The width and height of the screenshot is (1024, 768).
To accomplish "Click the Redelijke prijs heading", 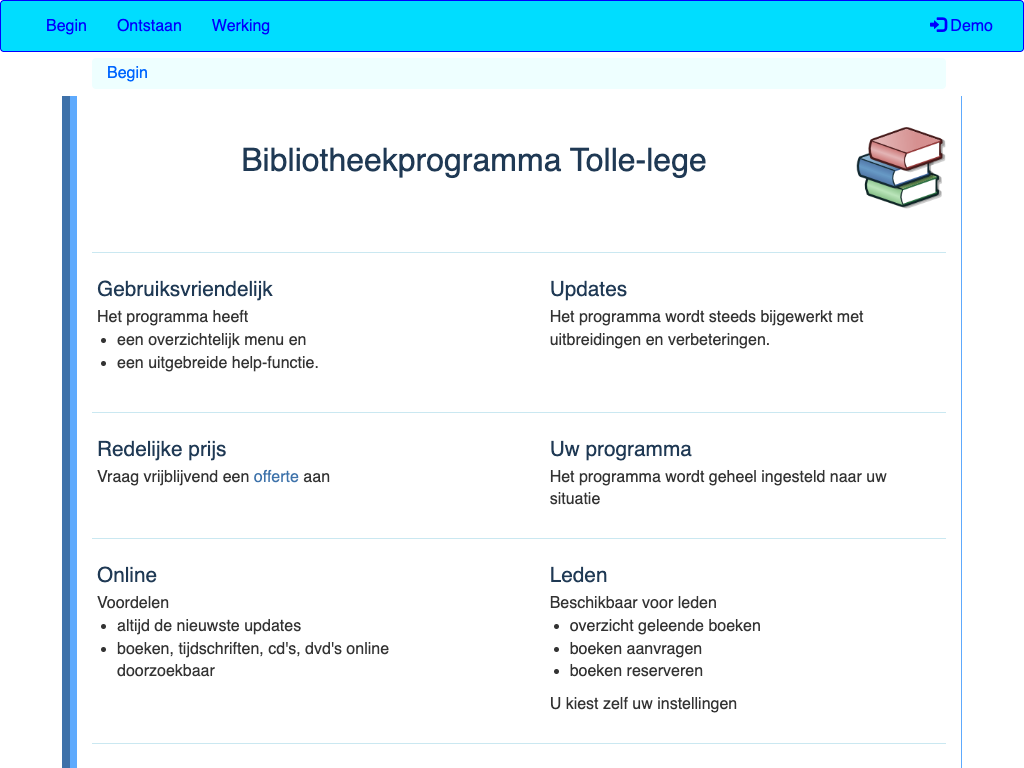I will [168, 449].
